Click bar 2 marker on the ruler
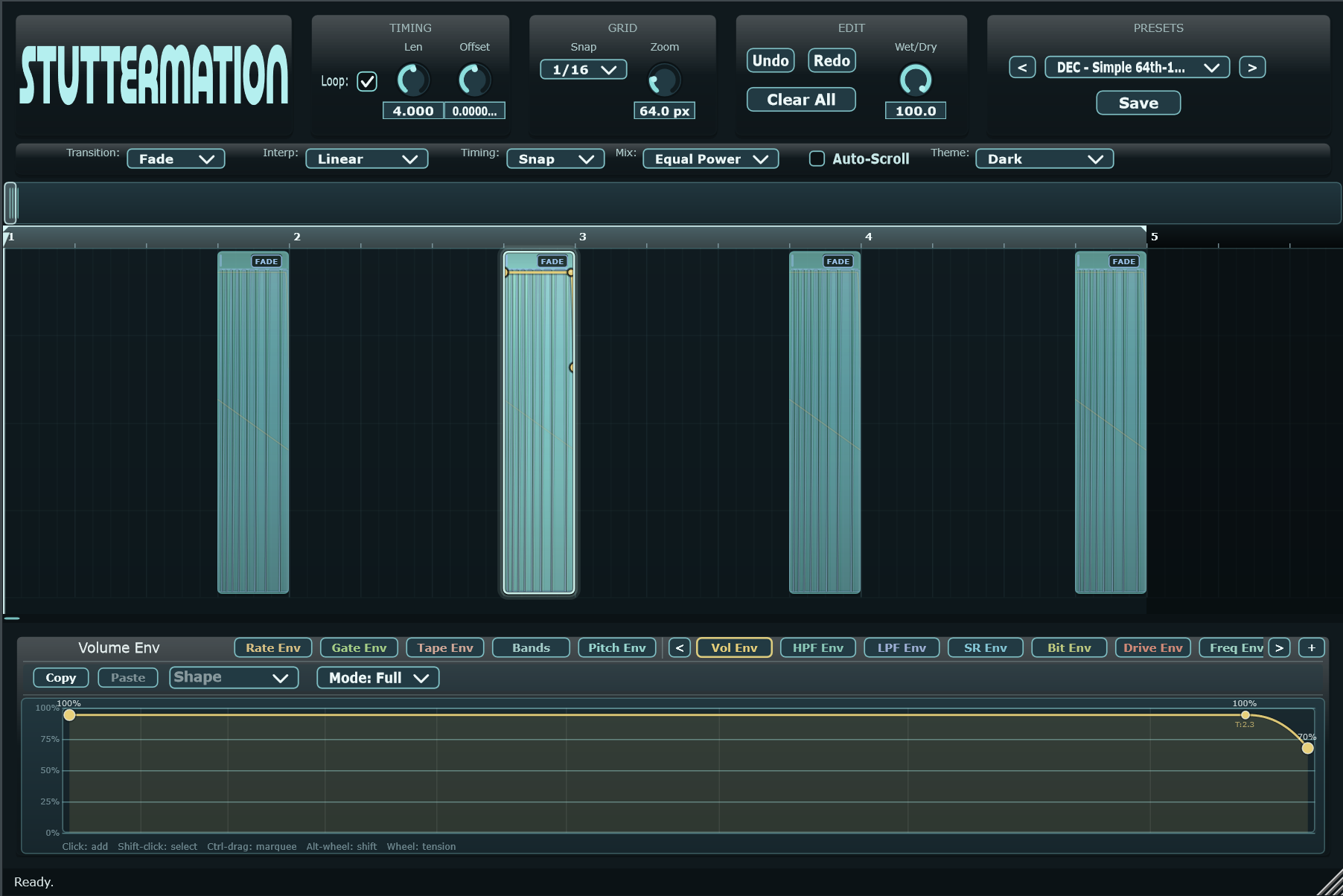The width and height of the screenshot is (1343, 896). click(x=297, y=237)
